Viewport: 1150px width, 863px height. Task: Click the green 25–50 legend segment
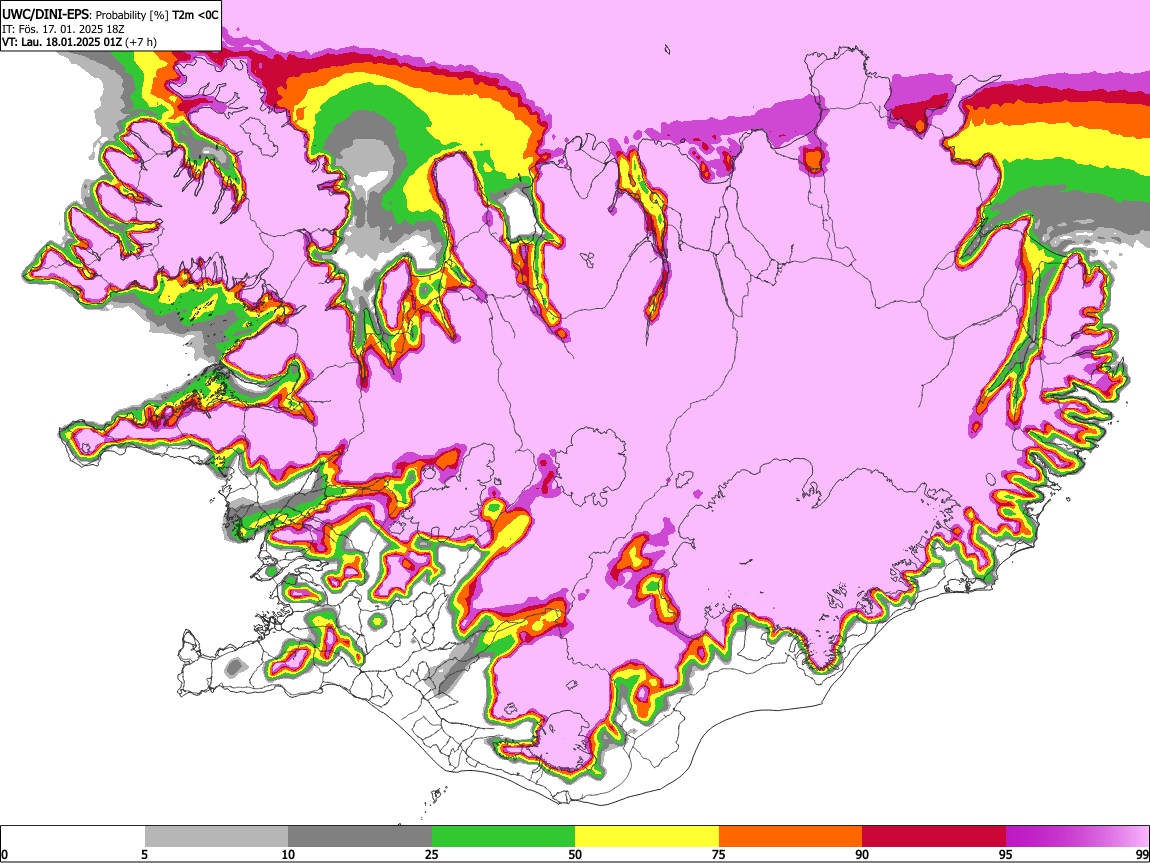[x=503, y=836]
